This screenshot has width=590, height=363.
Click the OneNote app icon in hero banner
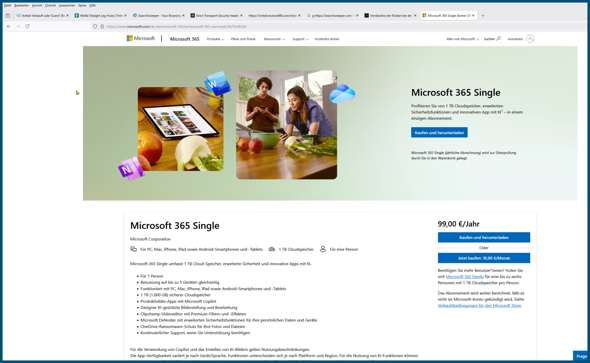pyautogui.click(x=131, y=169)
